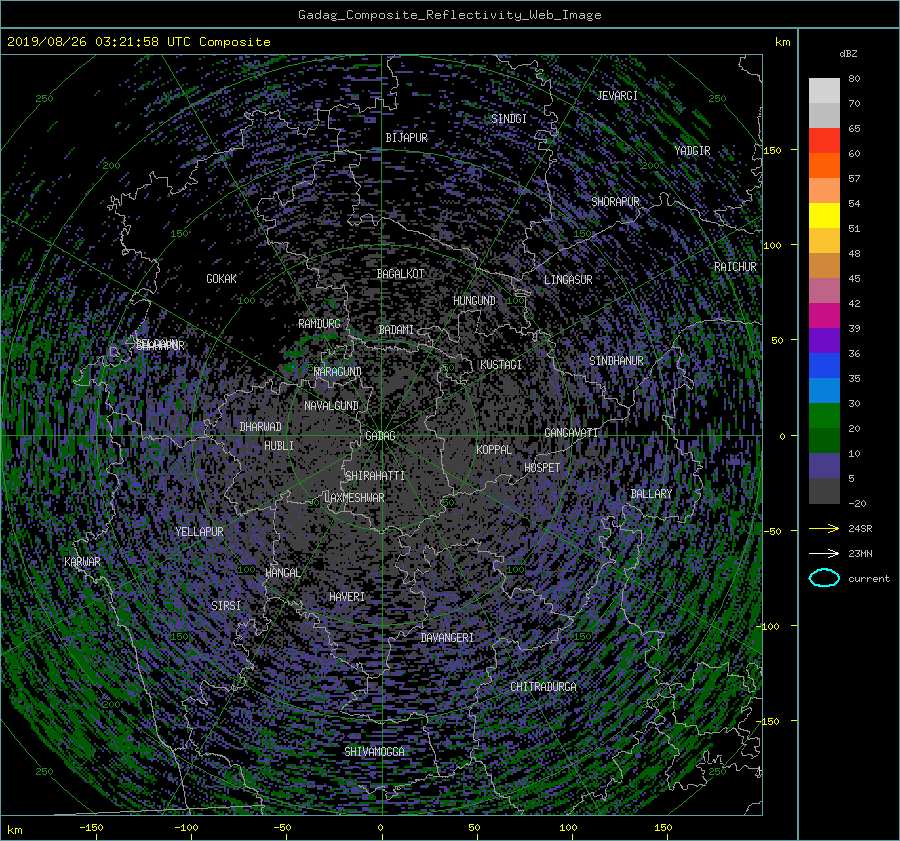Click the SINDGI city label
The height and width of the screenshot is (841, 900).
point(509,119)
